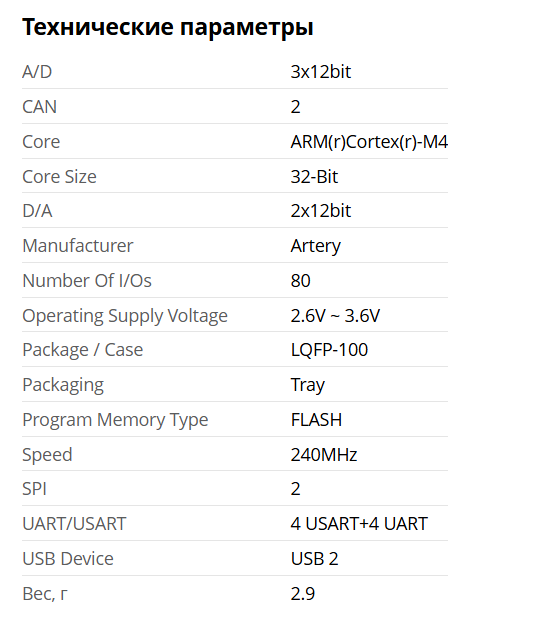Select the Number Of I/Os label
The height and width of the screenshot is (620, 547).
(87, 281)
